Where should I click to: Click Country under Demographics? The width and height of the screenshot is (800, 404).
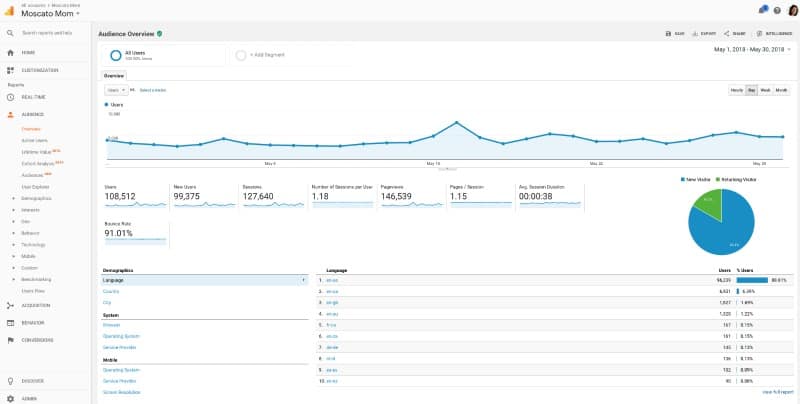(111, 291)
